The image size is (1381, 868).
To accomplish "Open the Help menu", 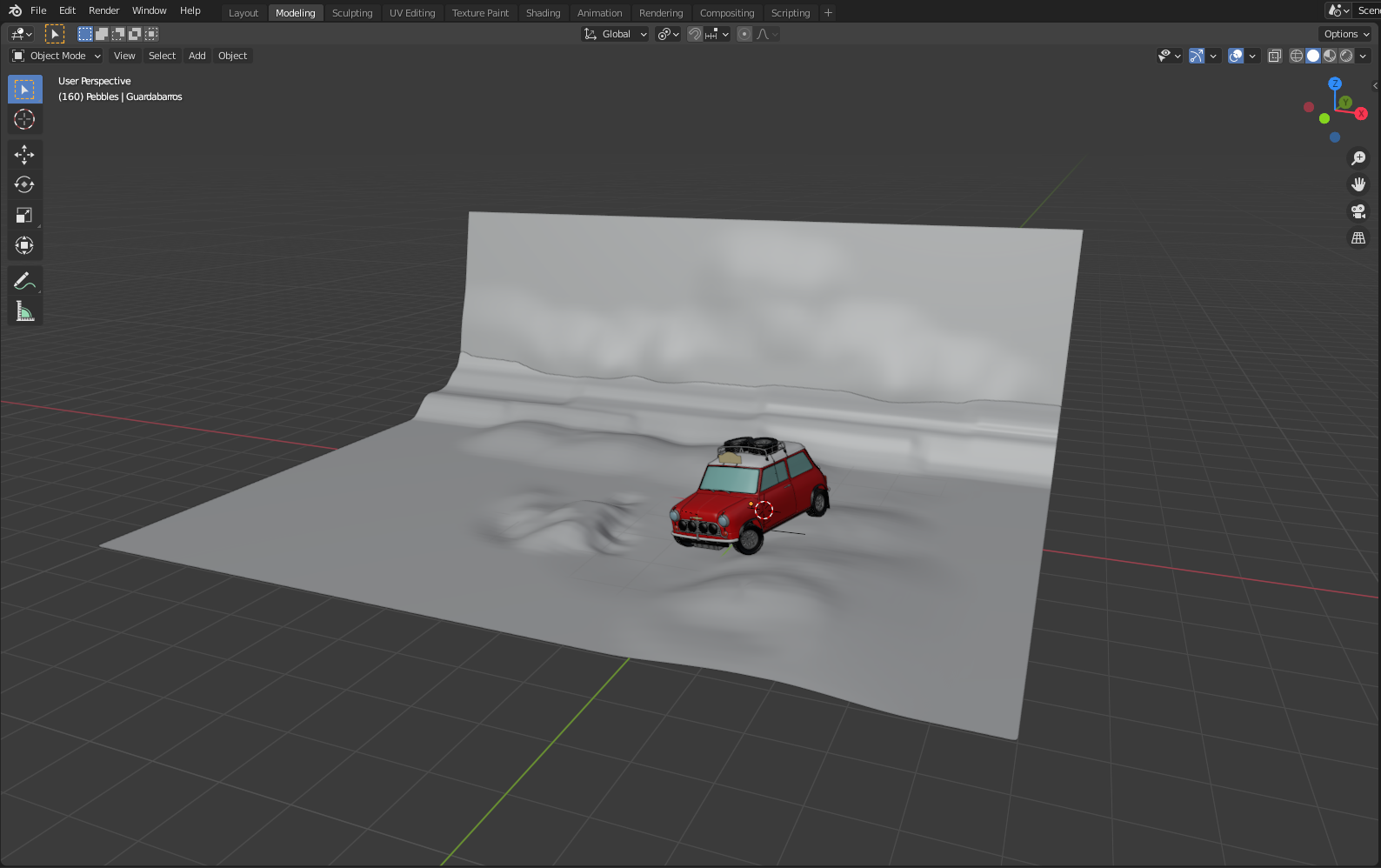I will 190,10.
